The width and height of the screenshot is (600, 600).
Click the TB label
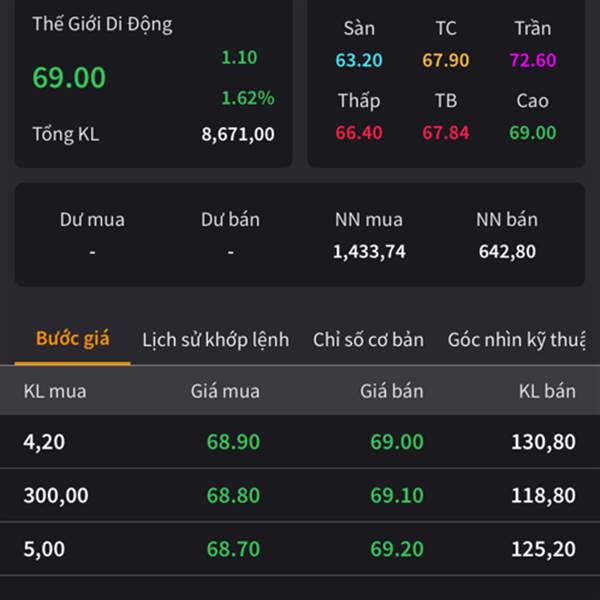click(x=446, y=101)
